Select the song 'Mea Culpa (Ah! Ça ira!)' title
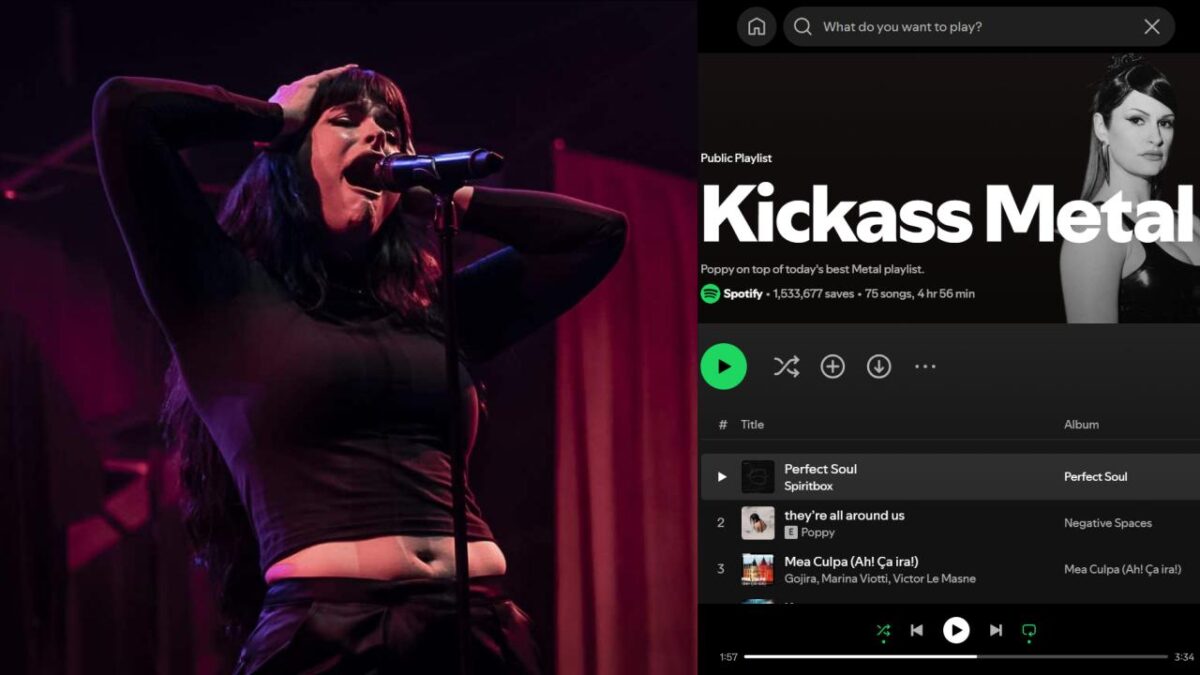1200x675 pixels. point(851,561)
